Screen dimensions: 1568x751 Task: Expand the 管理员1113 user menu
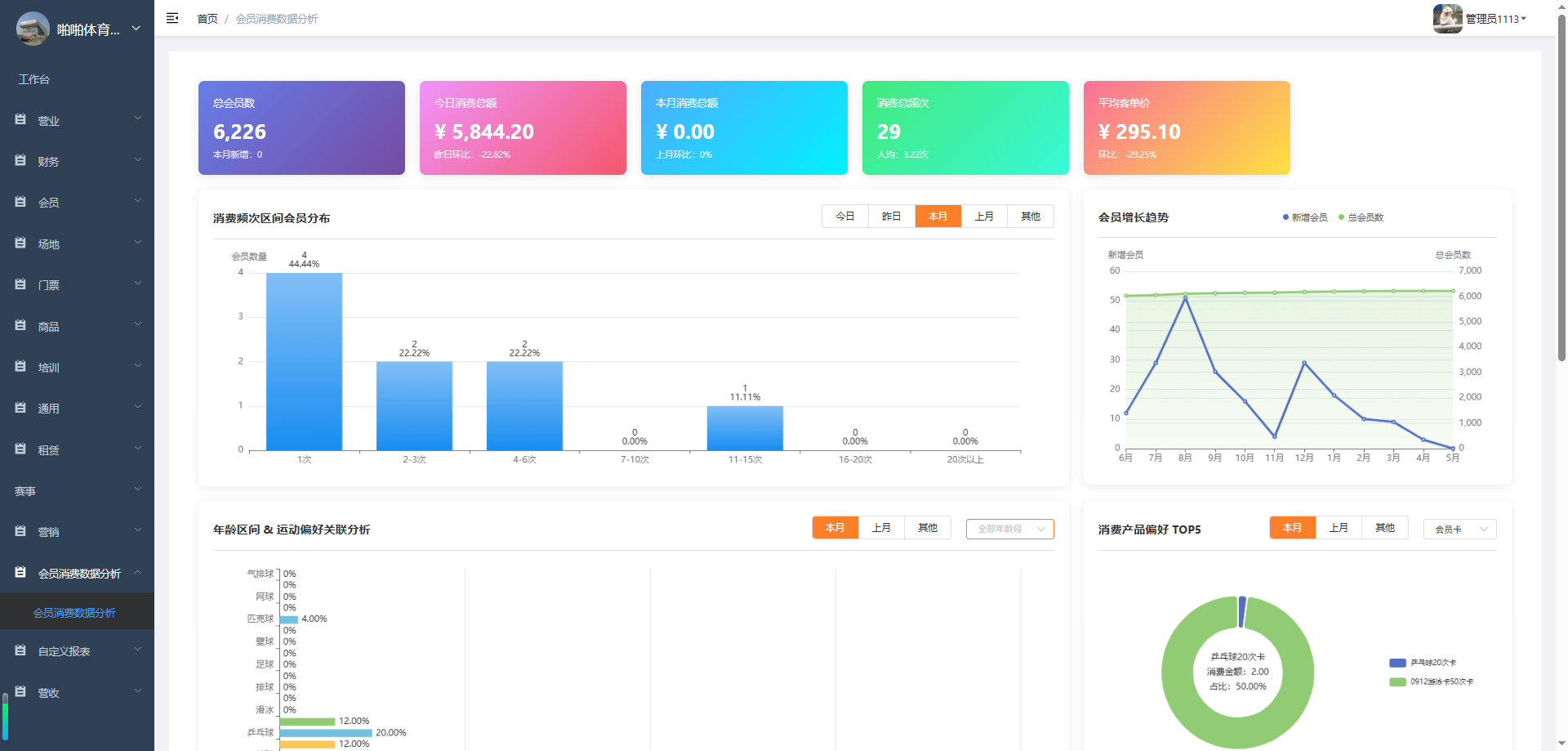point(1496,19)
